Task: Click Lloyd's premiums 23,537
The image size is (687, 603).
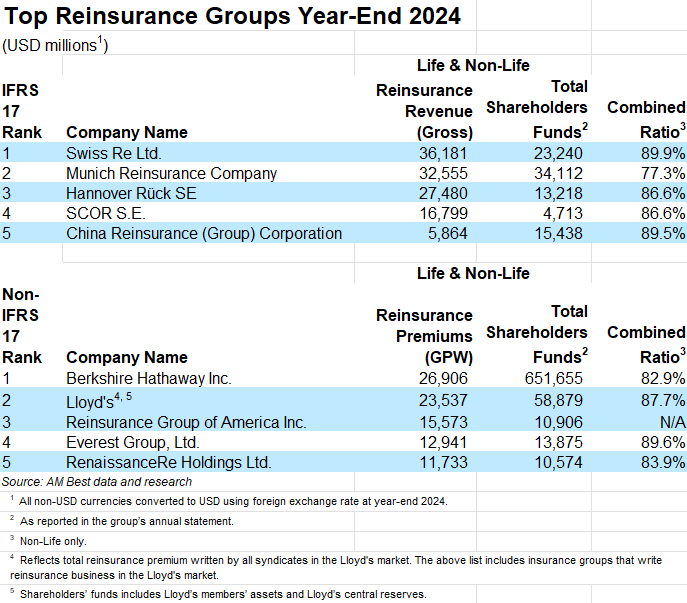Action: (443, 401)
